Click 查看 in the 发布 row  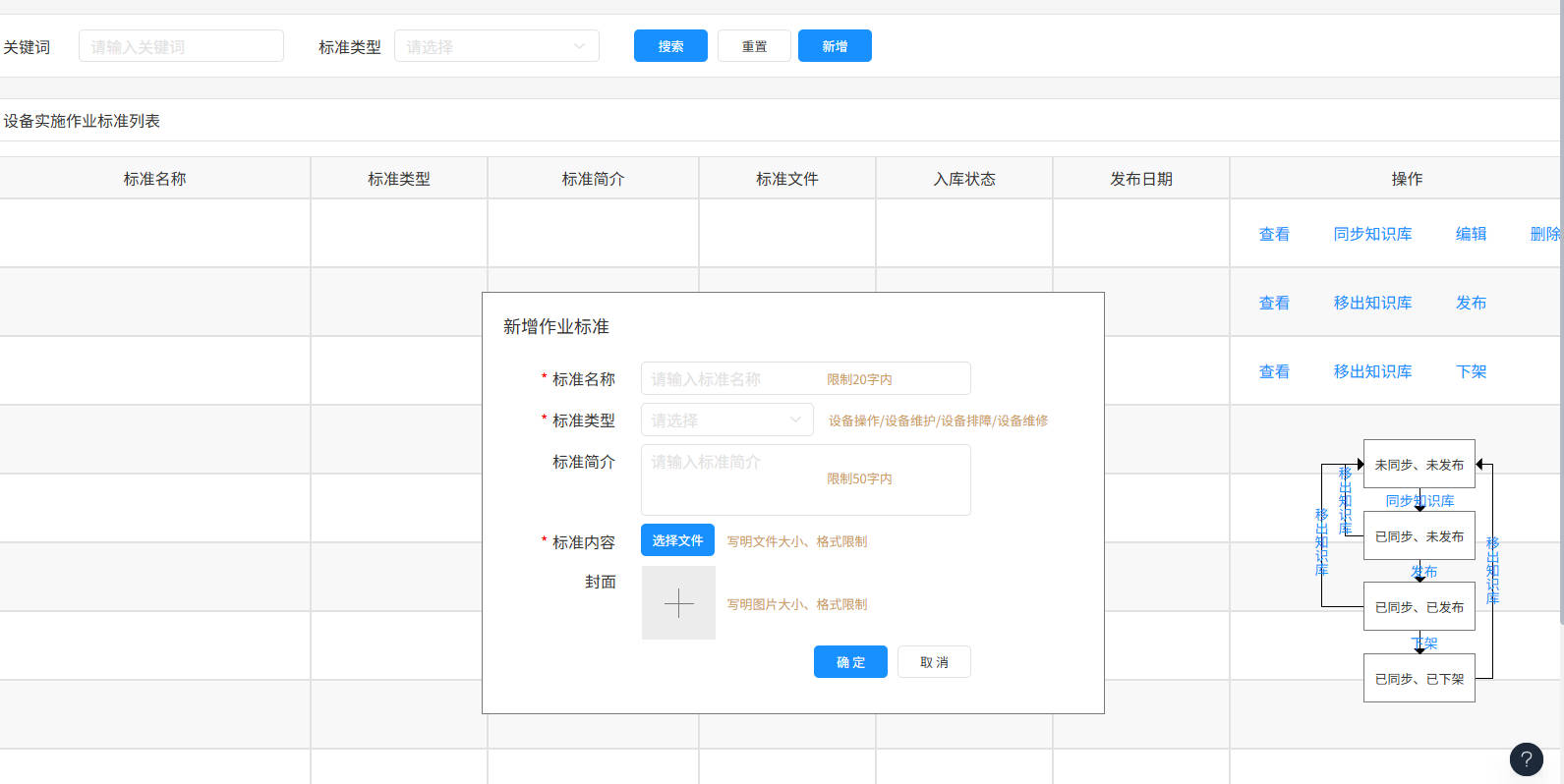[x=1274, y=303]
